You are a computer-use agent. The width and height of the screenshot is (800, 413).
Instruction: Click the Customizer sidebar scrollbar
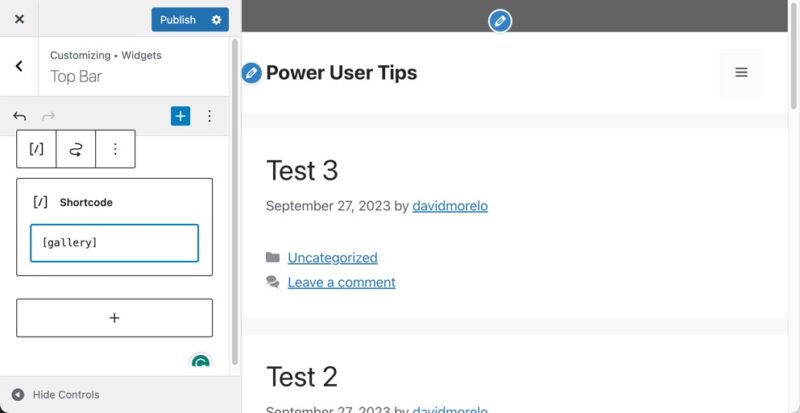coord(235,202)
